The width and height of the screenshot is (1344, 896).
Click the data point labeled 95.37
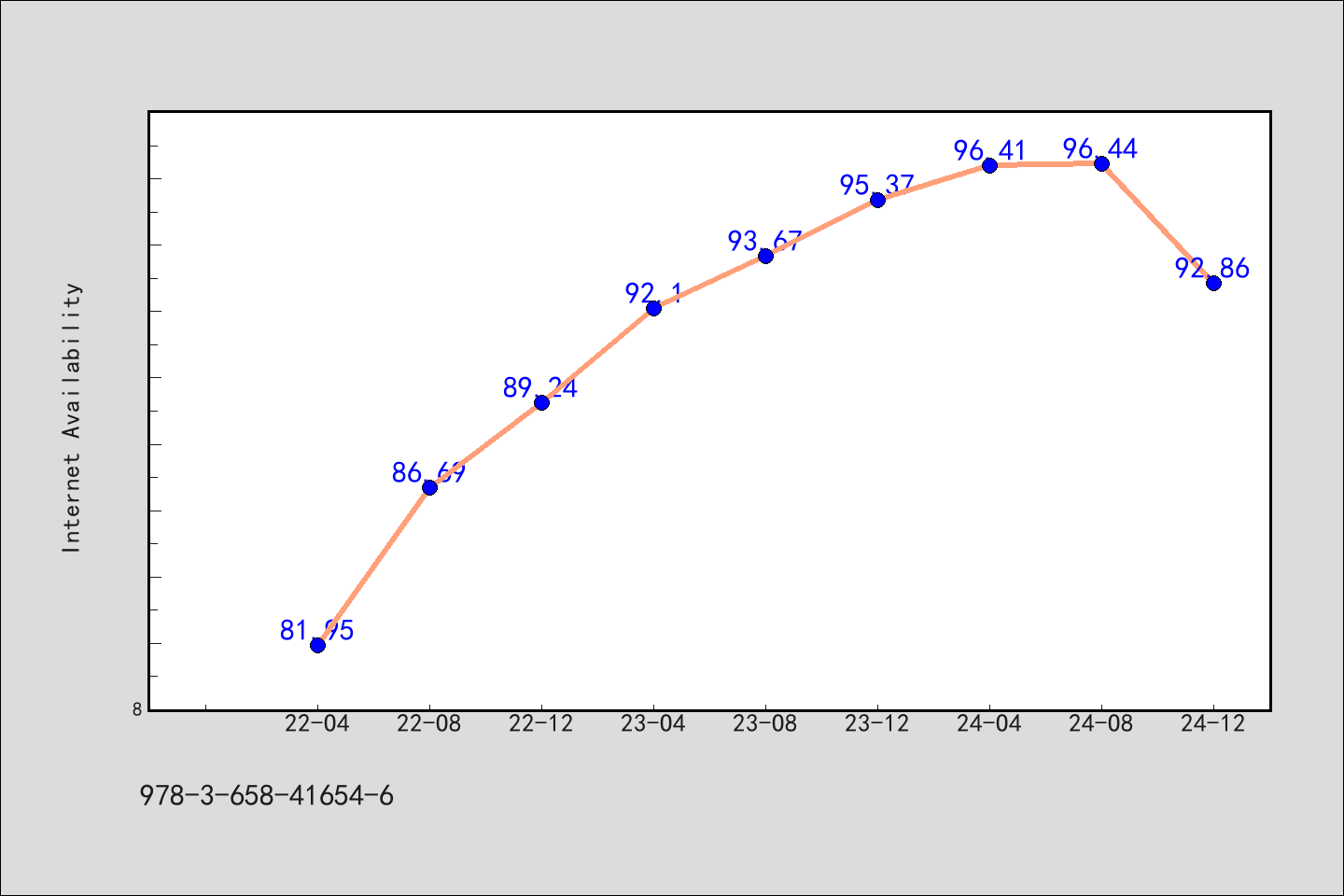(877, 200)
